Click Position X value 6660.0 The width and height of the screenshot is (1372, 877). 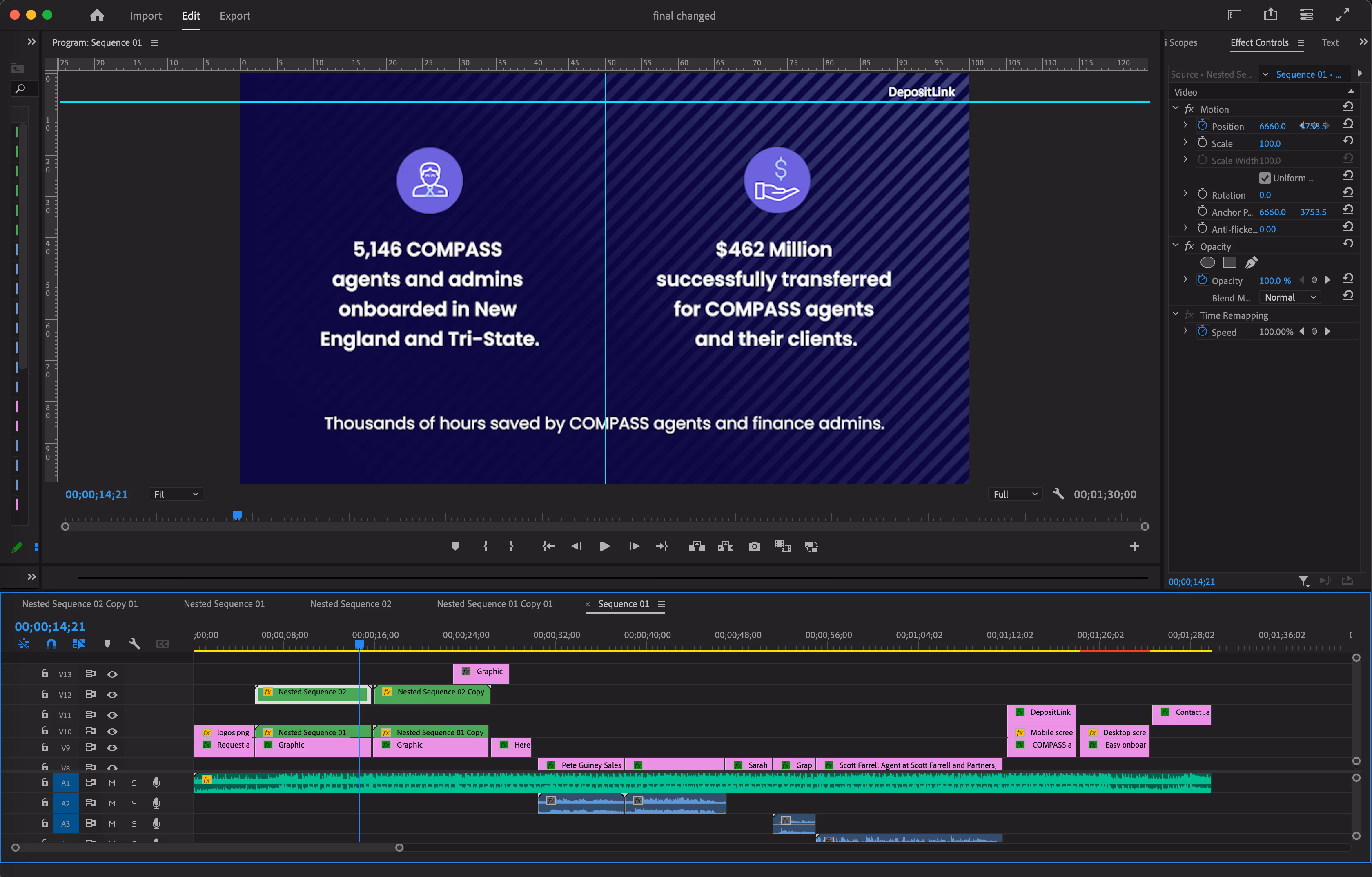(1272, 126)
